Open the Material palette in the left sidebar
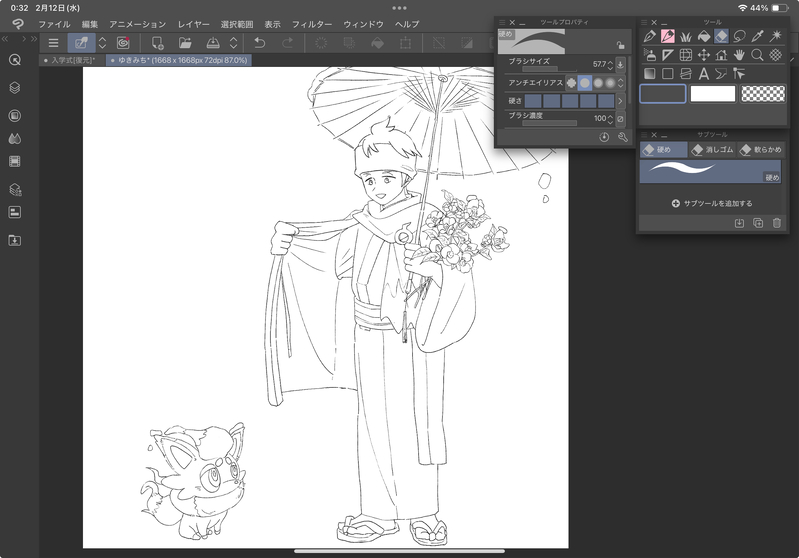The image size is (799, 558). [x=15, y=240]
